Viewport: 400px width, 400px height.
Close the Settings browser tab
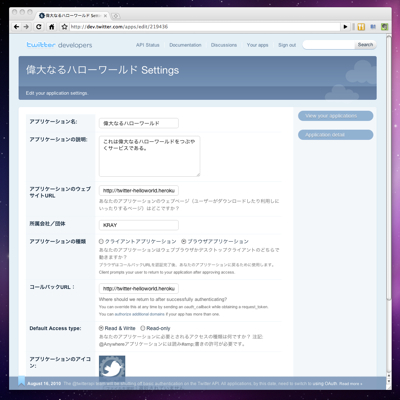(x=105, y=16)
